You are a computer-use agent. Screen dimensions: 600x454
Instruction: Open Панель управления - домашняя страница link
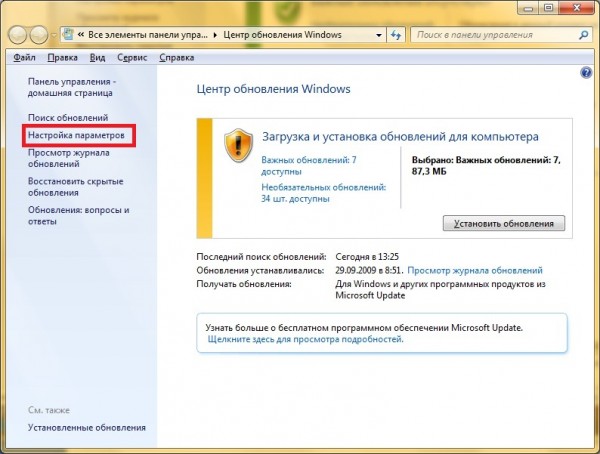click(72, 87)
